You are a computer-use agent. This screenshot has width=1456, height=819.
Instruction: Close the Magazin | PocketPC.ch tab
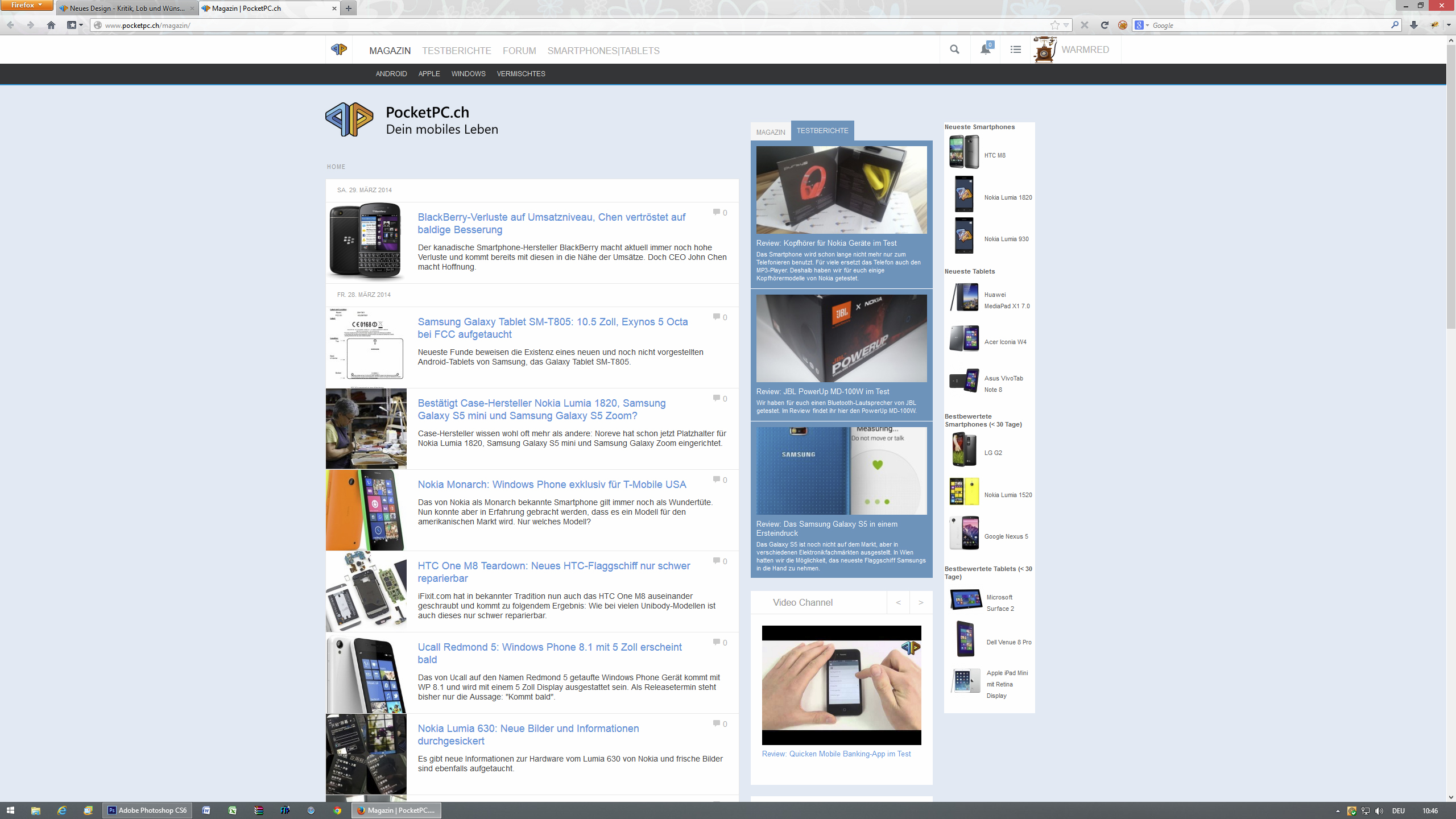click(334, 8)
